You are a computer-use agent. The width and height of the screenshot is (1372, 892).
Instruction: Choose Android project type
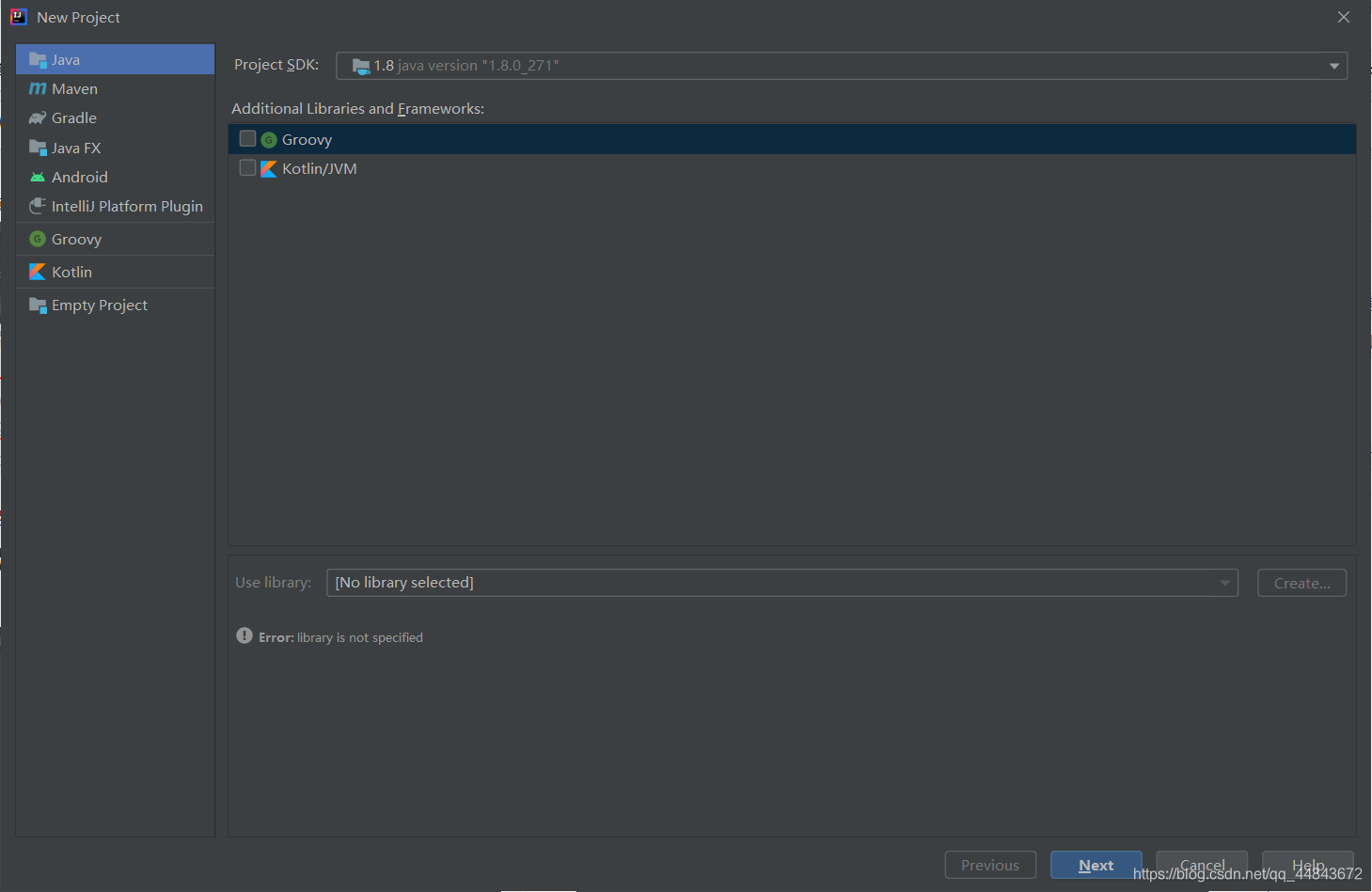point(116,177)
